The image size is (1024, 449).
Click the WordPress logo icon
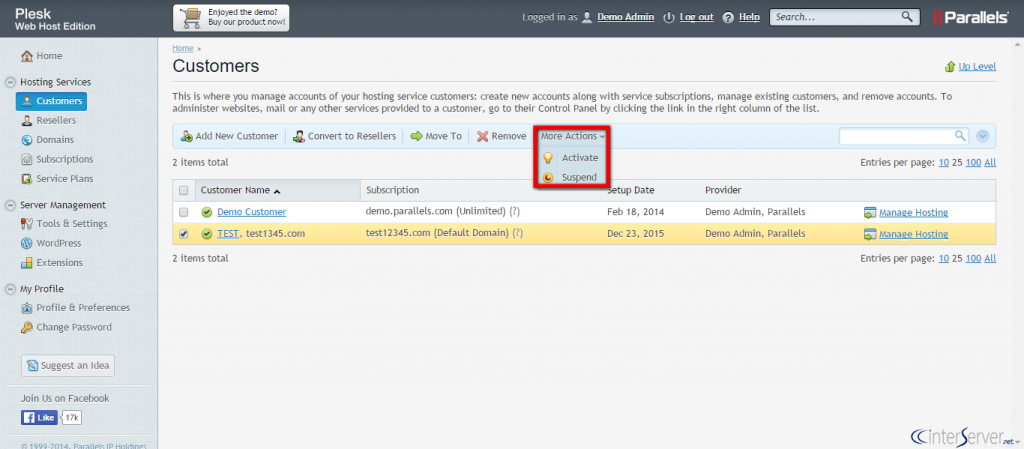click(27, 243)
